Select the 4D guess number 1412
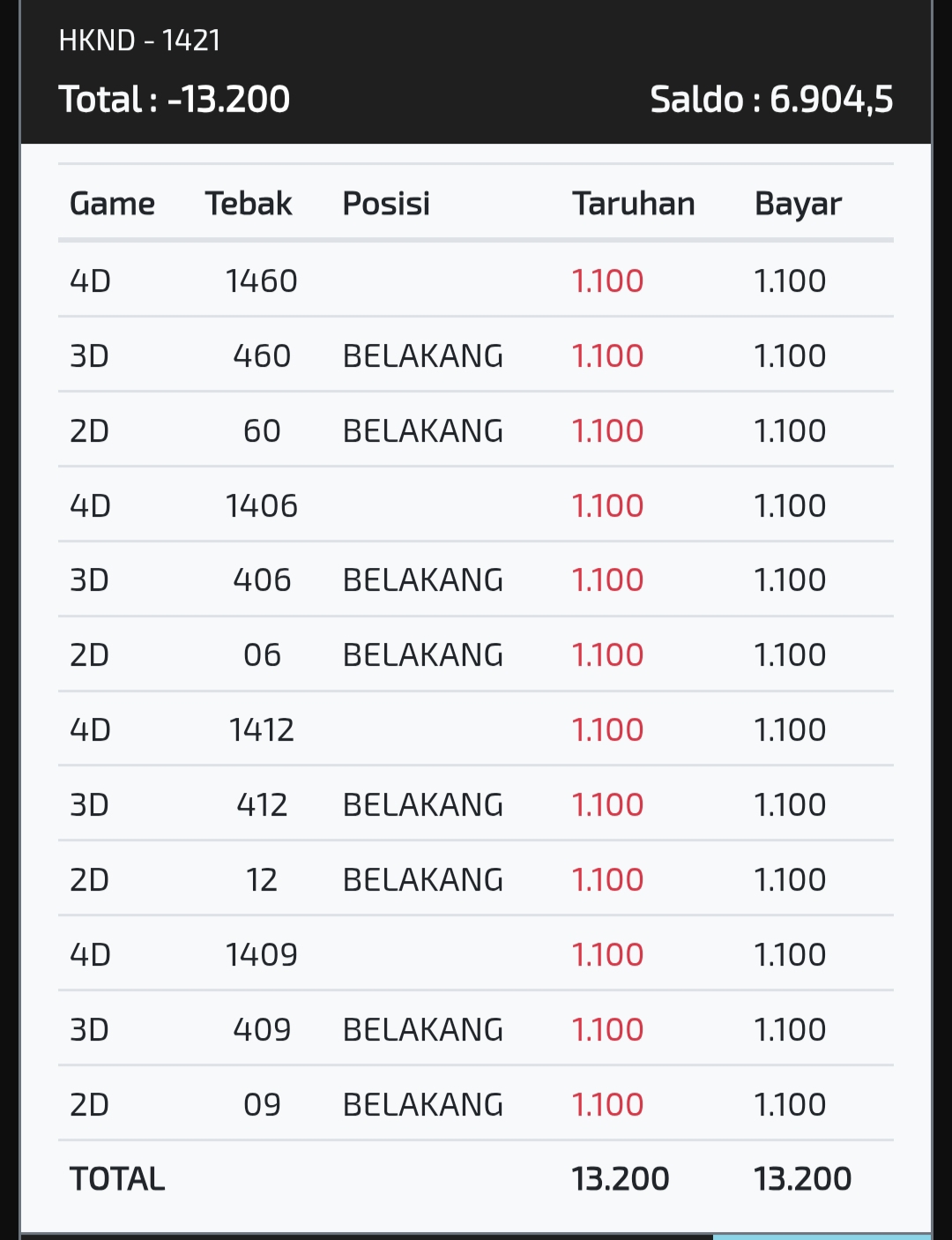This screenshot has width=952, height=1240. [x=262, y=730]
